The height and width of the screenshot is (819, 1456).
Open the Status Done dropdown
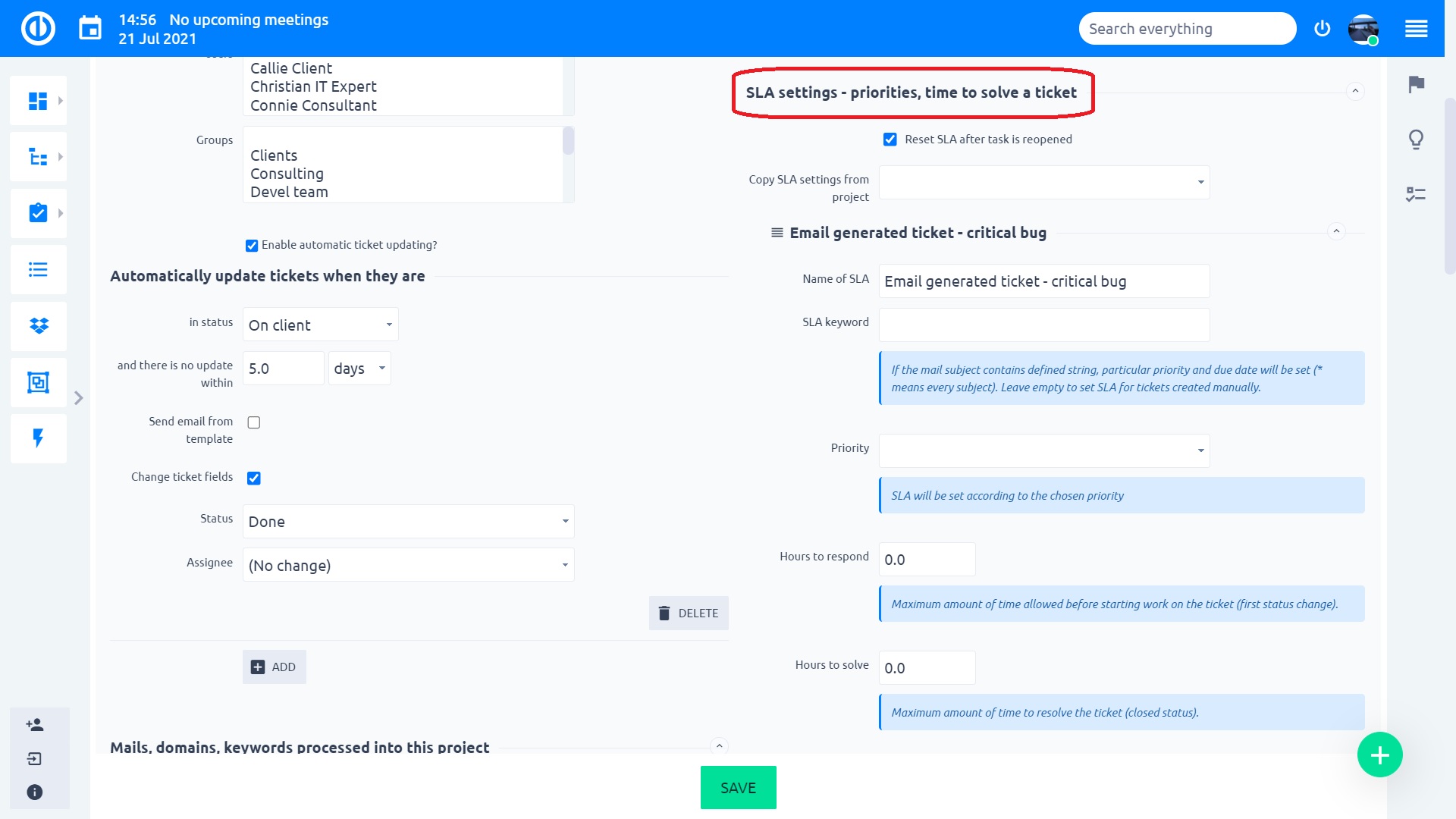coord(408,521)
